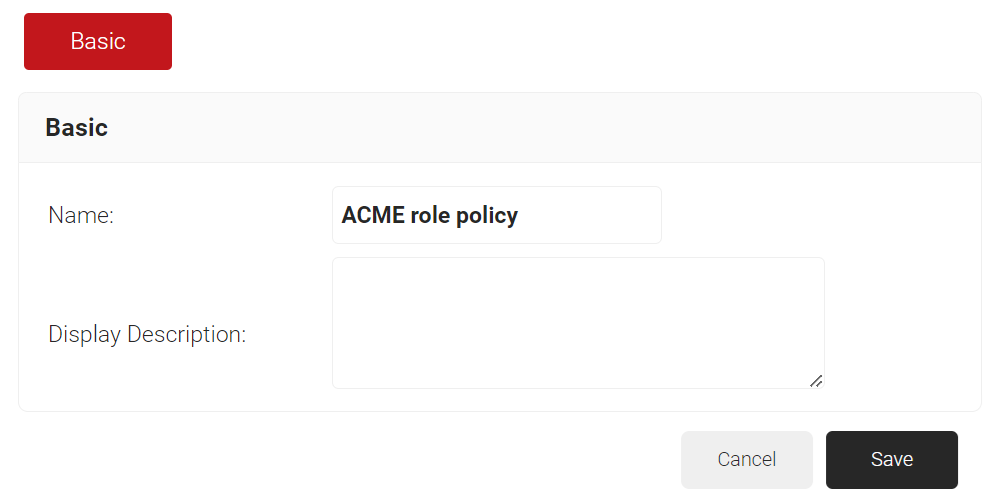Cancel editing the role policy
This screenshot has width=995, height=499.
(x=746, y=459)
